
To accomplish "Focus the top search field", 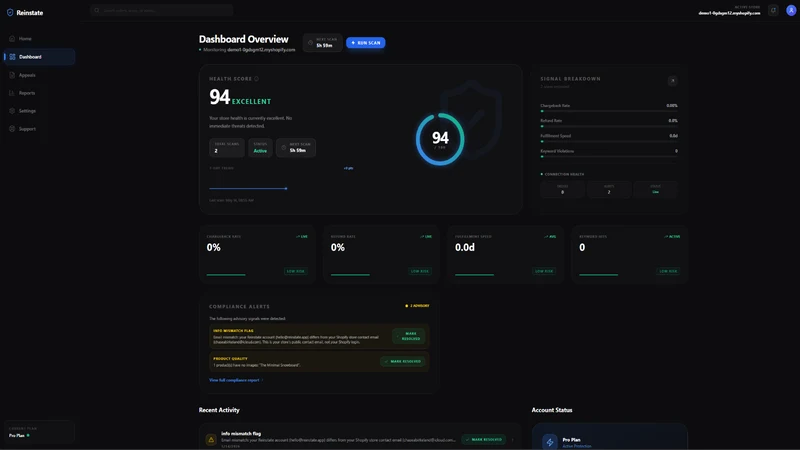I will (162, 10).
